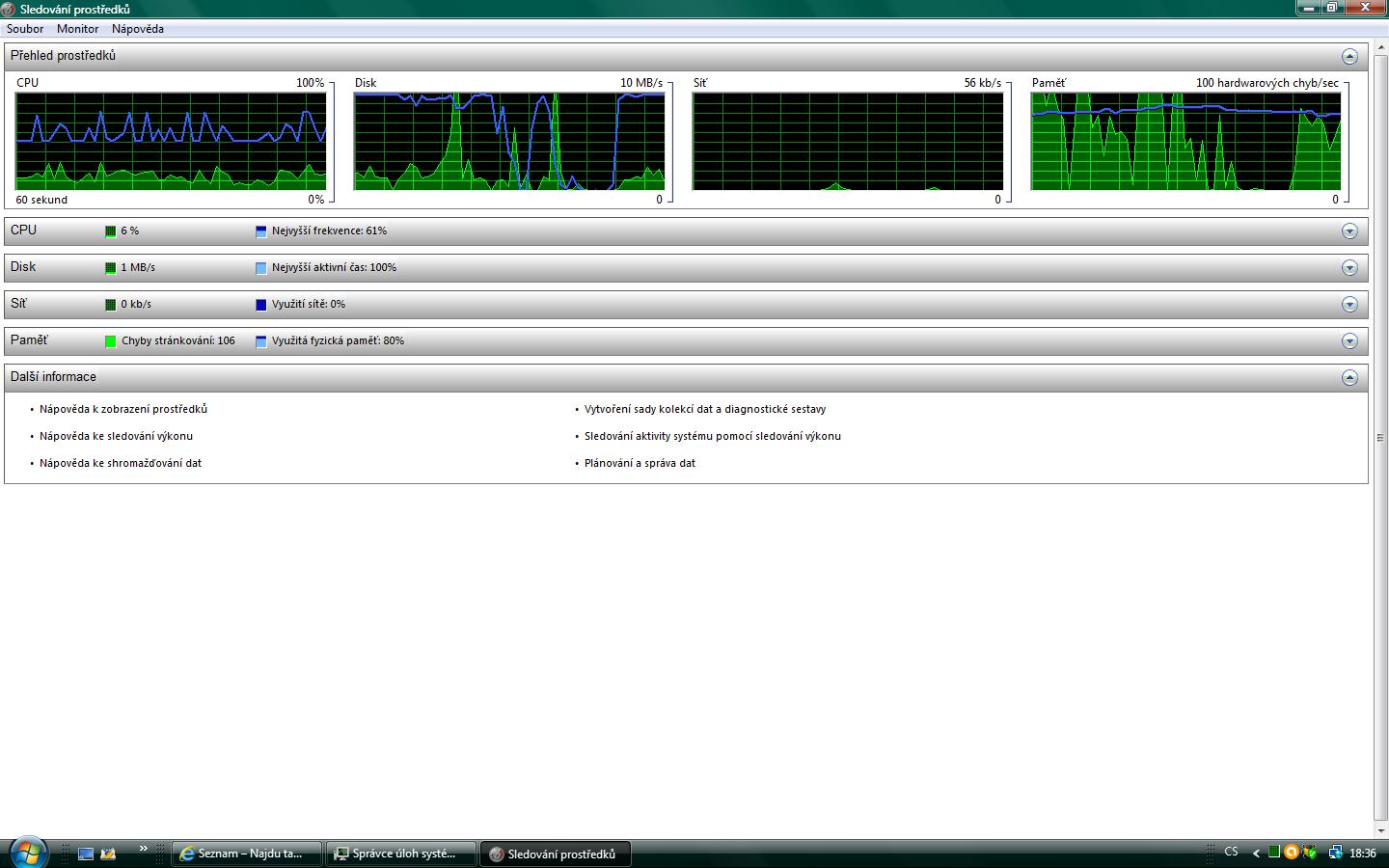Open link Nápověda ke shromažďování dat
The image size is (1389, 868).
coord(121,463)
